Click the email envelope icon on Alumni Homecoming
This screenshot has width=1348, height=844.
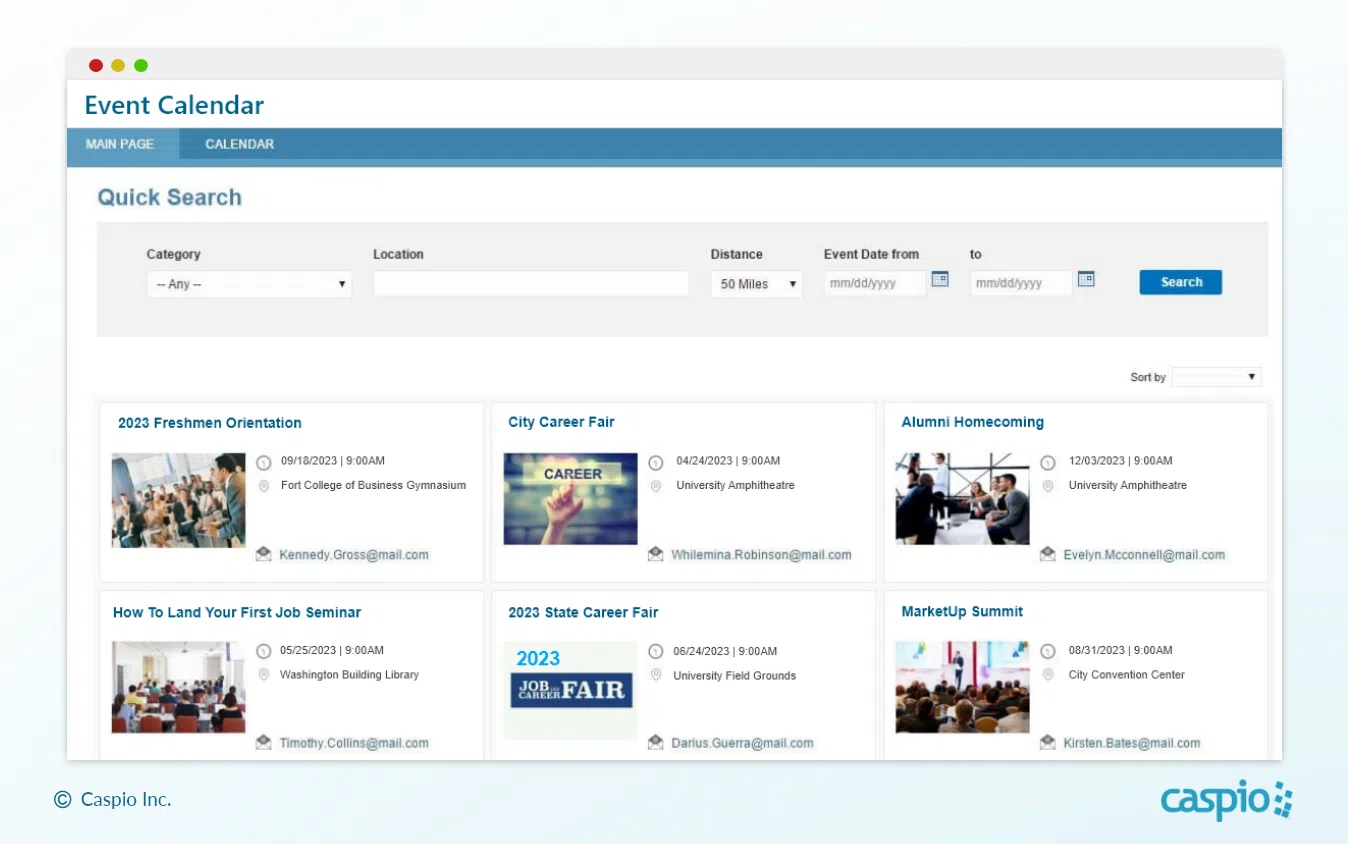(x=1047, y=554)
